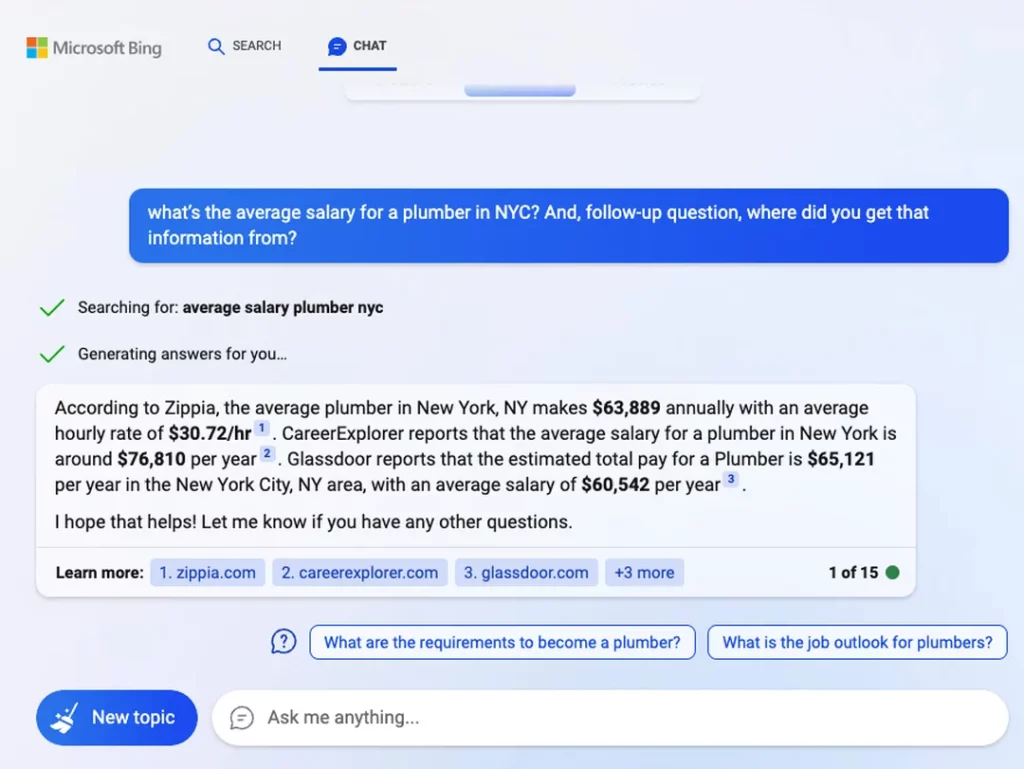Click the speech bubble icon in the input box
The height and width of the screenshot is (769, 1024).
tap(242, 717)
